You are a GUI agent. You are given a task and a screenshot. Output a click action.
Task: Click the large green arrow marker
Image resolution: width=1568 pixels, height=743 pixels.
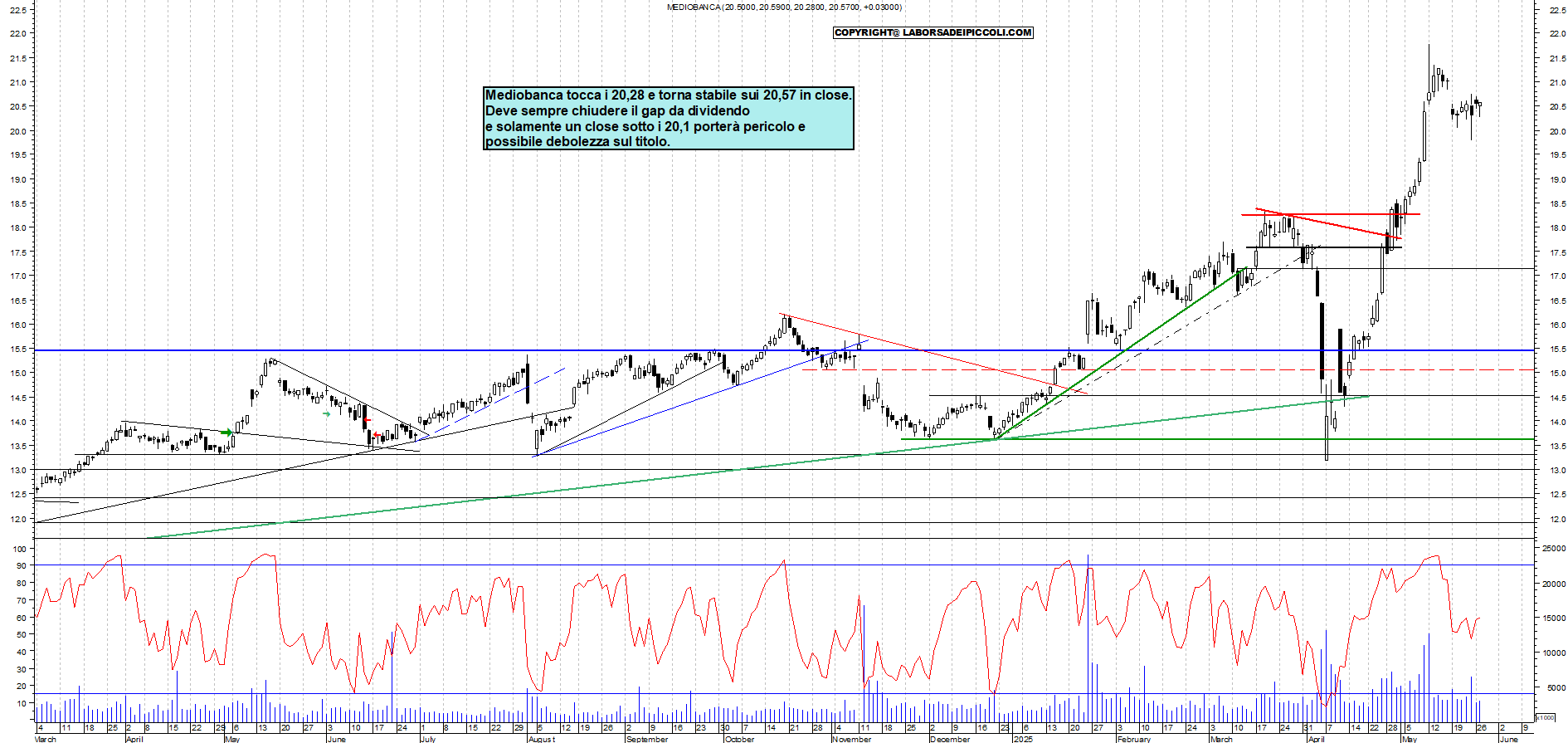[226, 433]
